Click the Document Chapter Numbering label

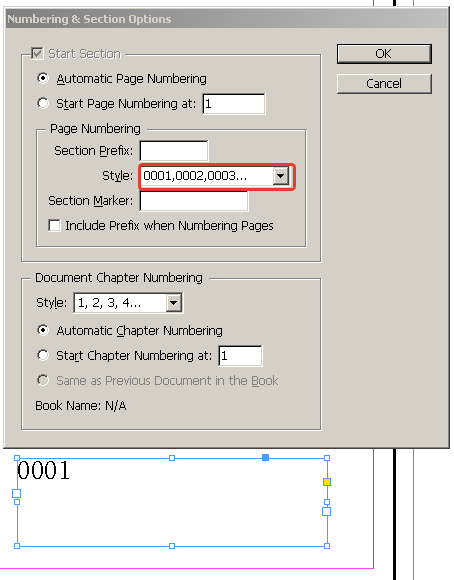(x=119, y=278)
